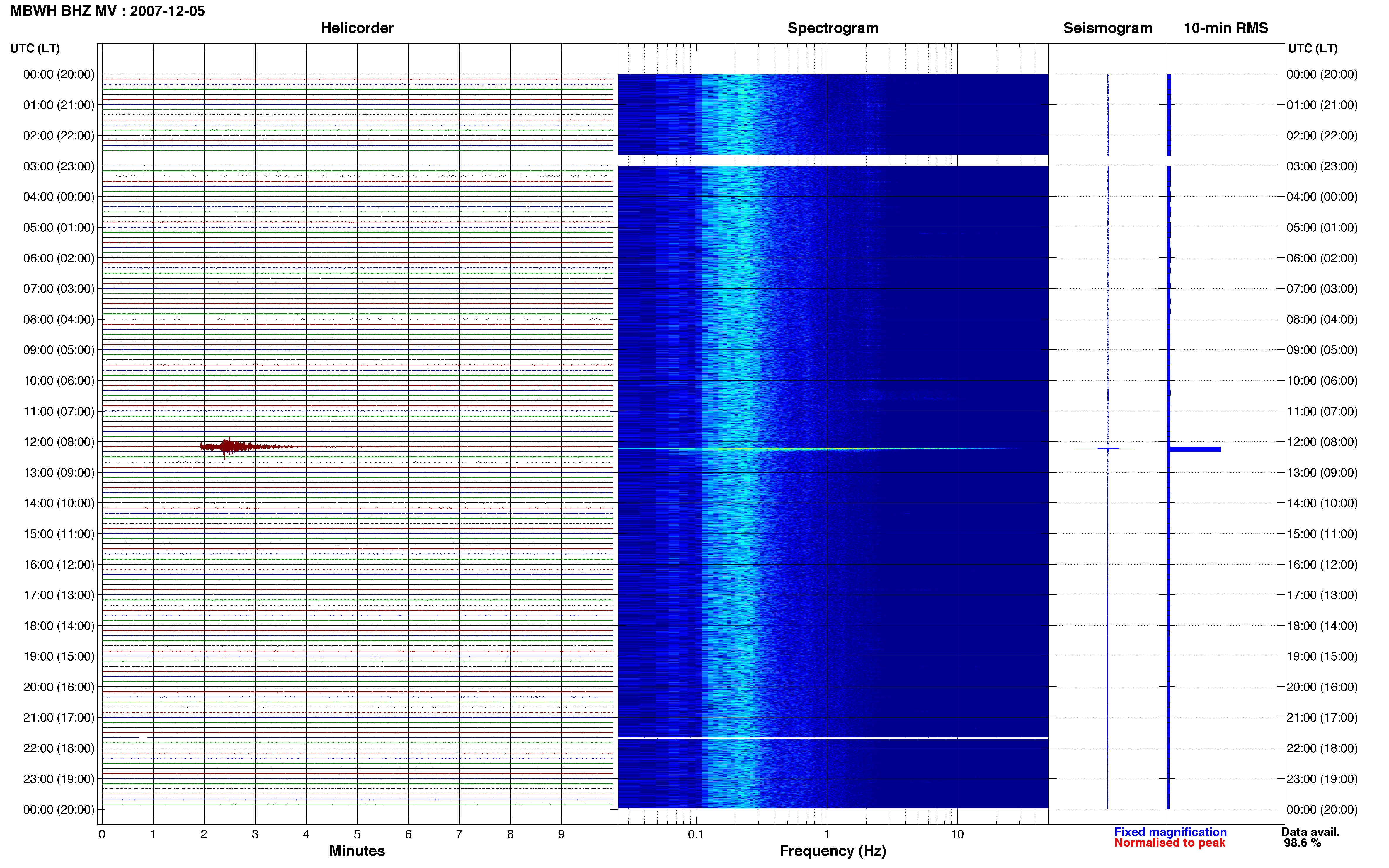
Task: Click the left '22:00 (18:00)' time label
Action: tap(59, 748)
